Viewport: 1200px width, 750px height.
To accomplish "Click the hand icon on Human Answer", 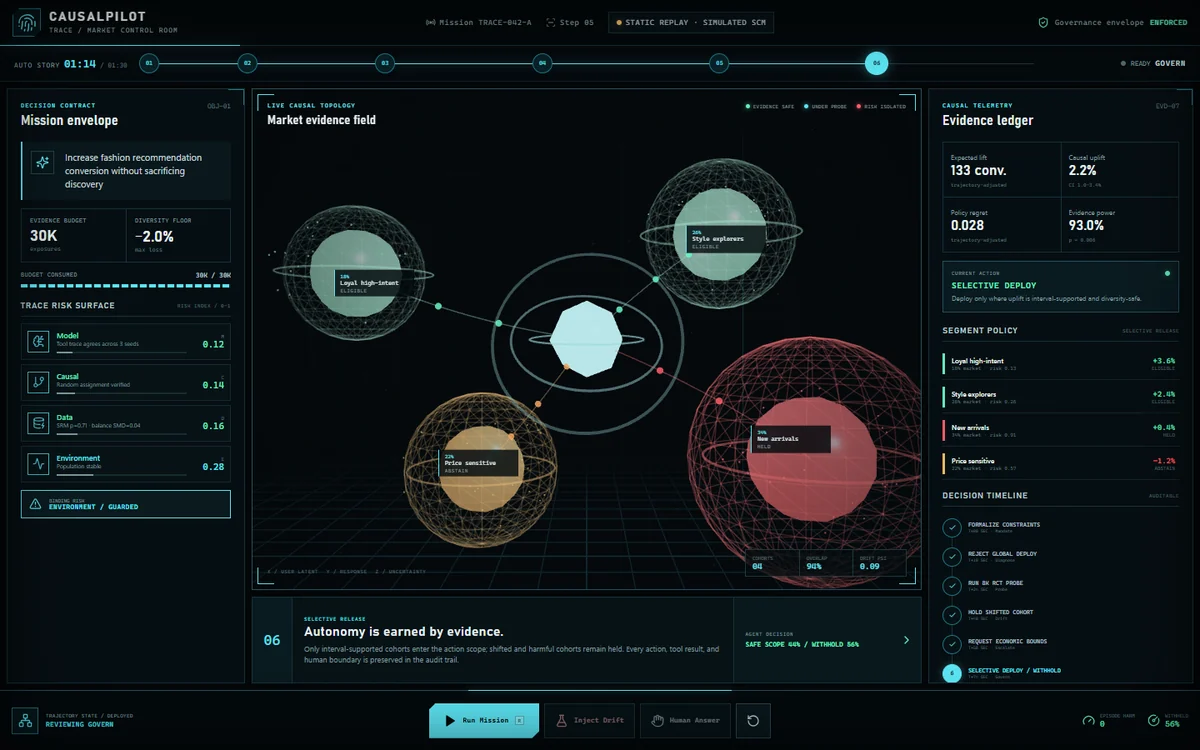I will 657,720.
